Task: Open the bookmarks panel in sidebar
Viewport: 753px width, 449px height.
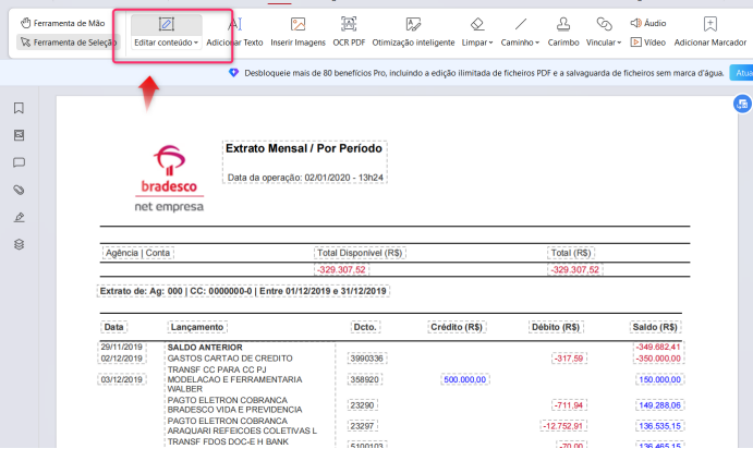Action: [x=19, y=108]
